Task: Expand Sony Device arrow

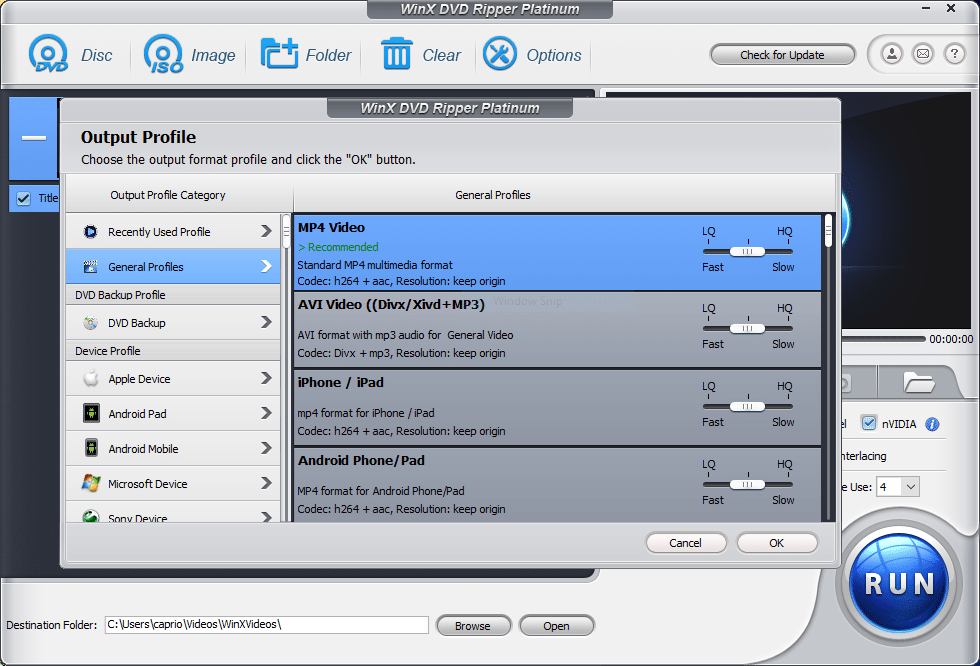Action: [x=266, y=517]
